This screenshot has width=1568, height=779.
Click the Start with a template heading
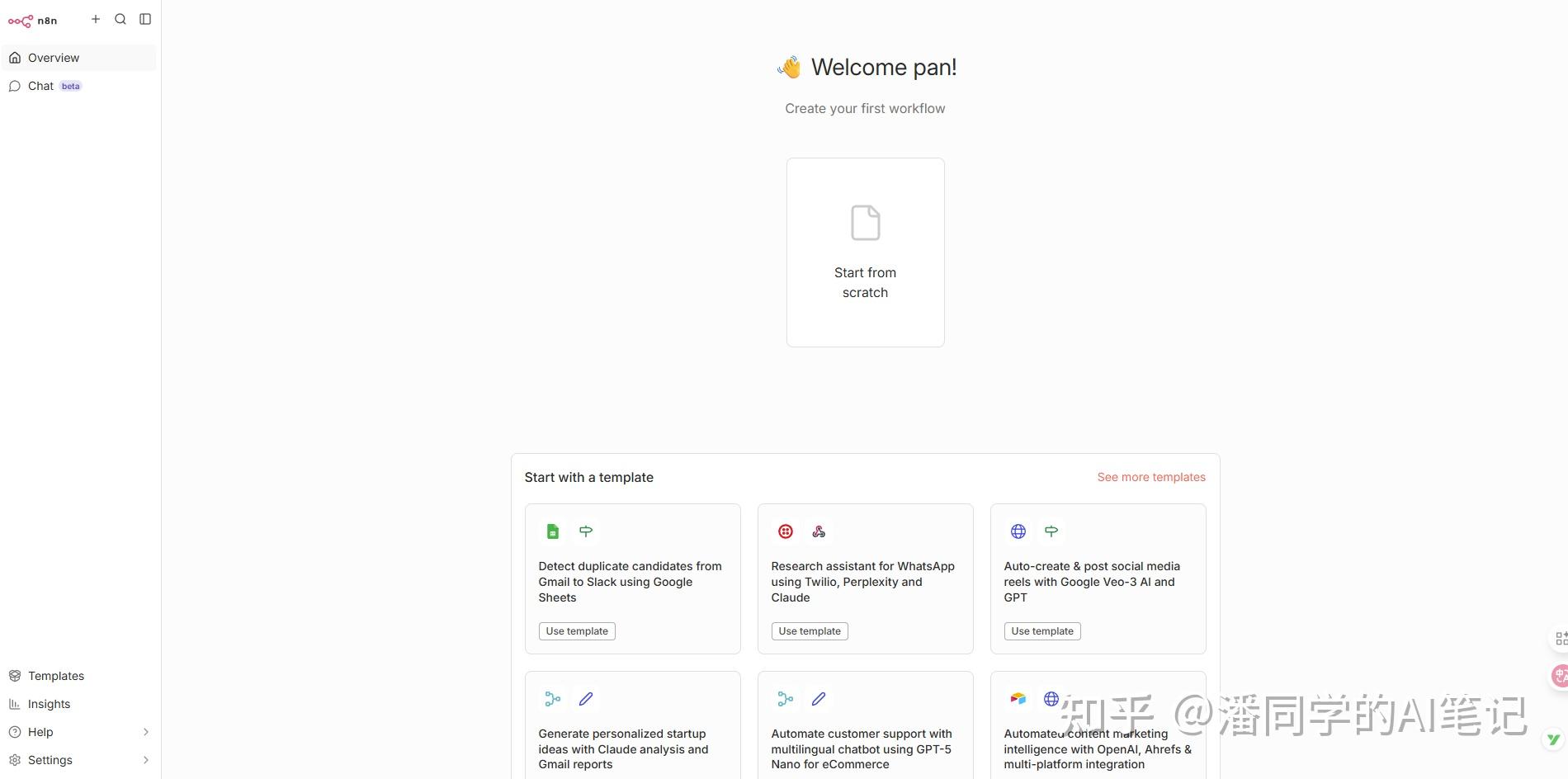click(589, 477)
